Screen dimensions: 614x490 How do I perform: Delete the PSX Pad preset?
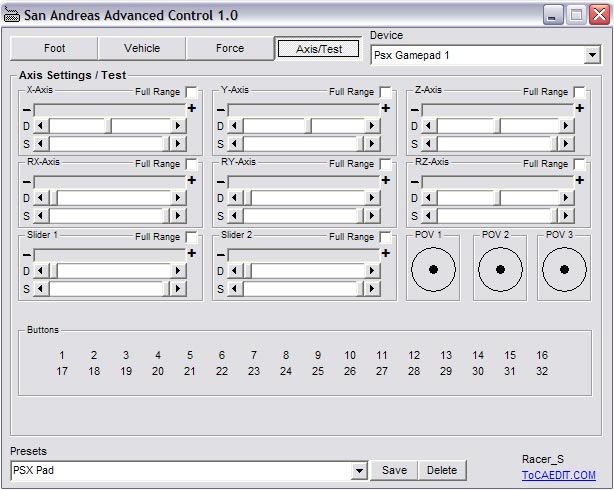coord(442,470)
